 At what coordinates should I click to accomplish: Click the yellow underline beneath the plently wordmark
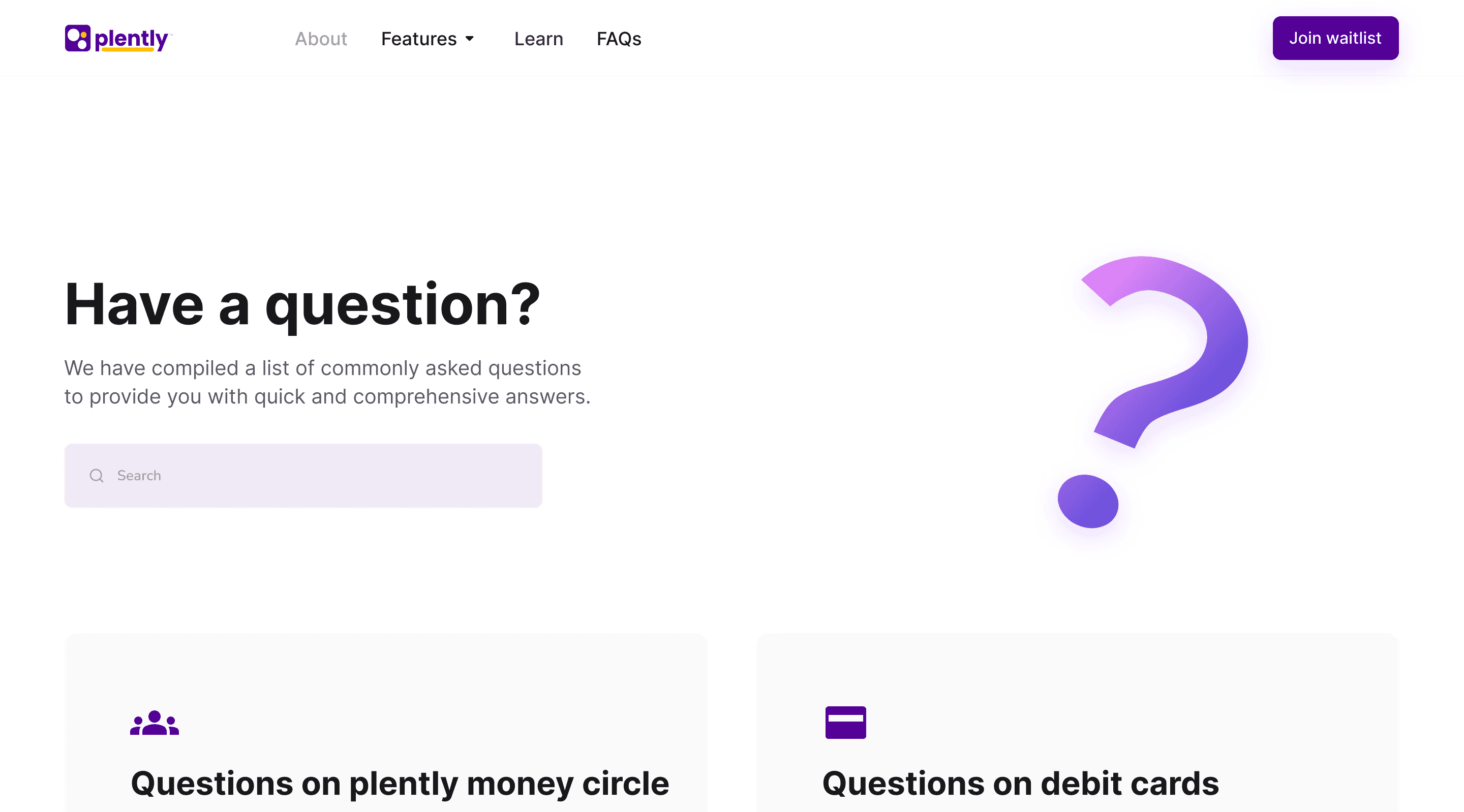[x=127, y=49]
